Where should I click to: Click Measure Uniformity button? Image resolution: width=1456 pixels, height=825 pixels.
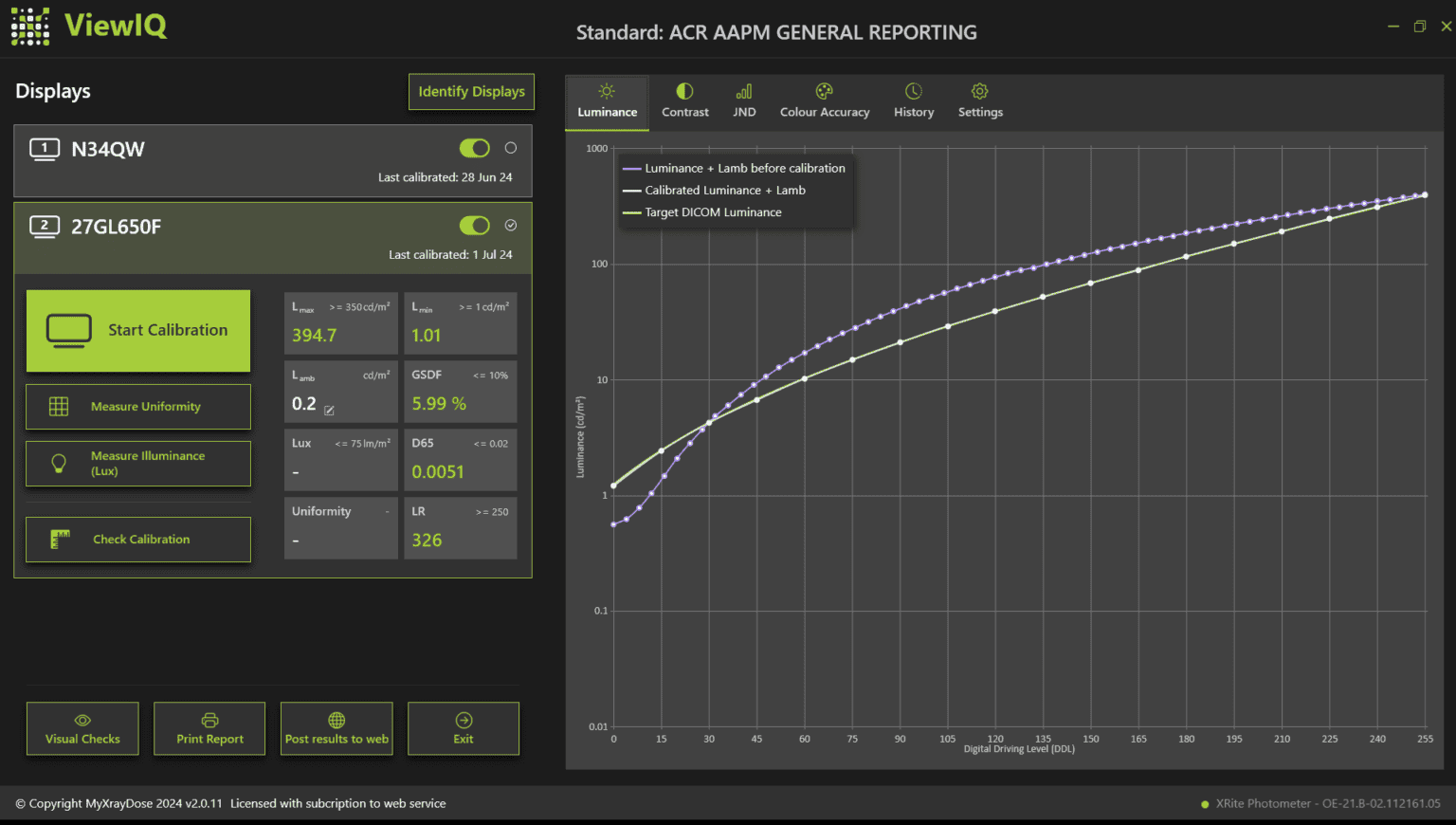(x=138, y=407)
